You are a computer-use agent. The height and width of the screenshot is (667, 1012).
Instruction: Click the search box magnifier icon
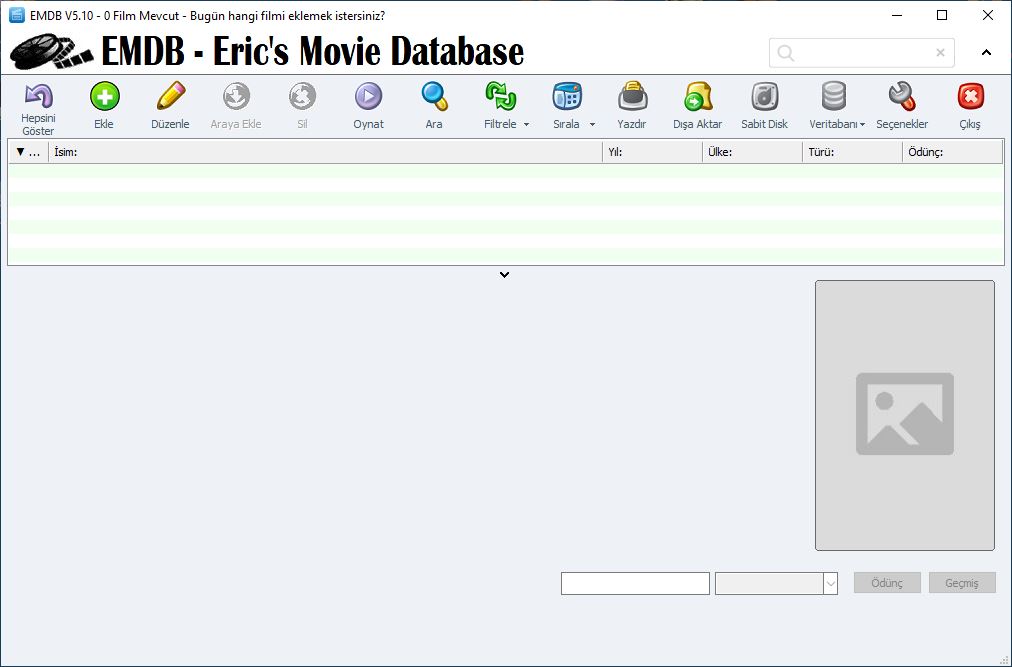[x=785, y=53]
